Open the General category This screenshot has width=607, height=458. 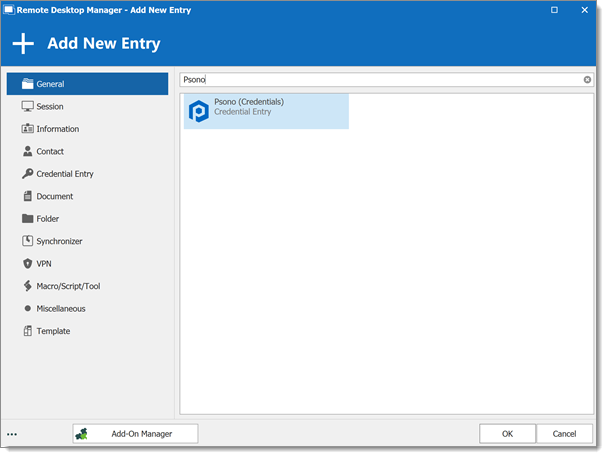[x=87, y=84]
